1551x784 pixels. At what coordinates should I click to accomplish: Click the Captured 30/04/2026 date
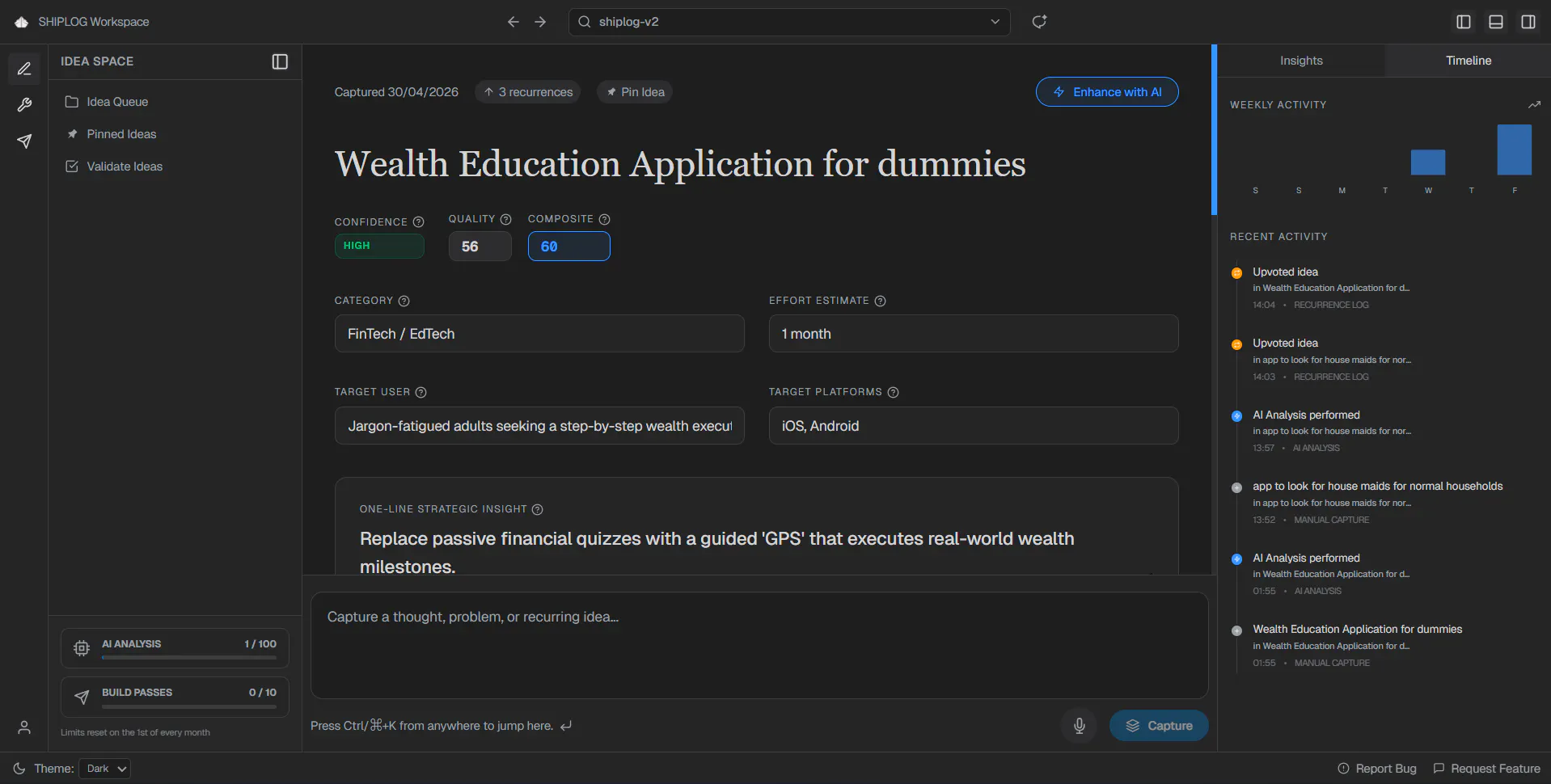(x=396, y=92)
